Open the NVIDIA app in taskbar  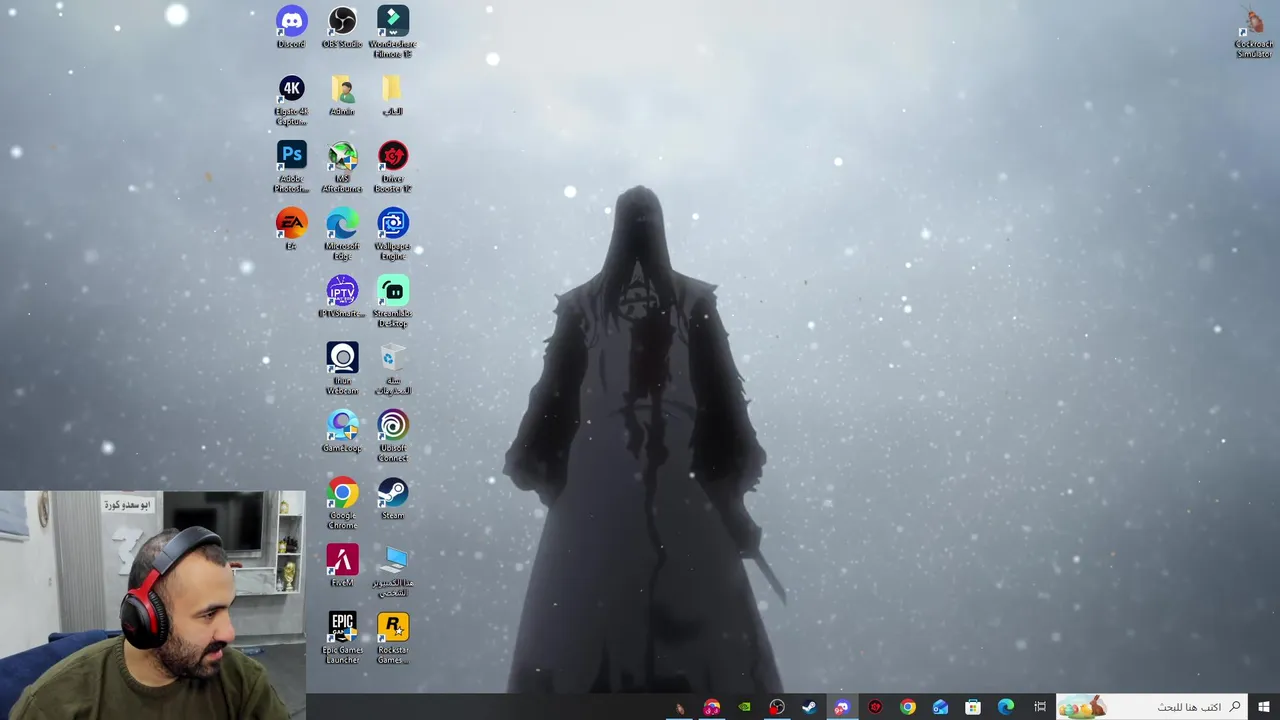[x=744, y=707]
